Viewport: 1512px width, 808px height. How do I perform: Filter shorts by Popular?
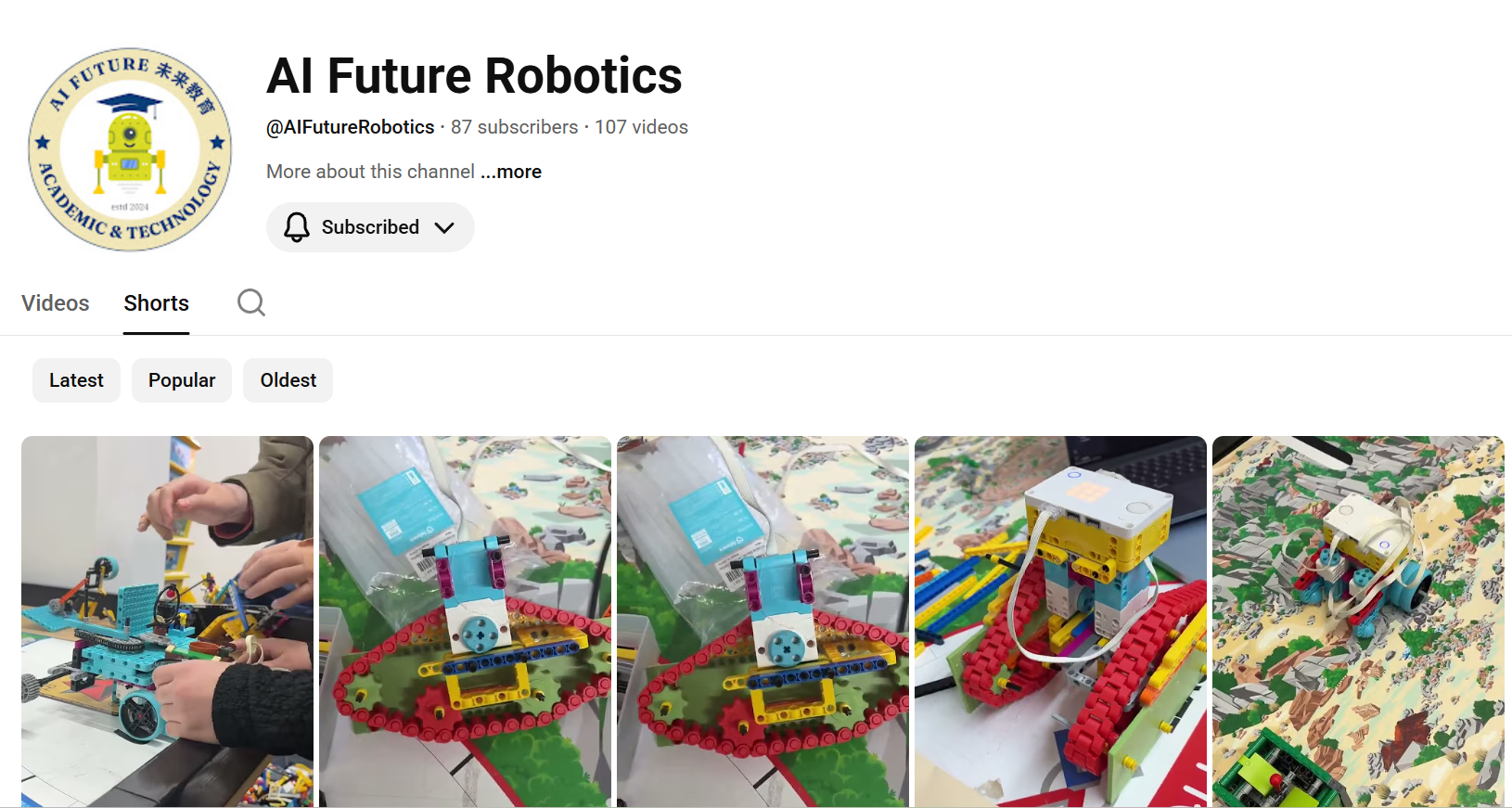182,380
